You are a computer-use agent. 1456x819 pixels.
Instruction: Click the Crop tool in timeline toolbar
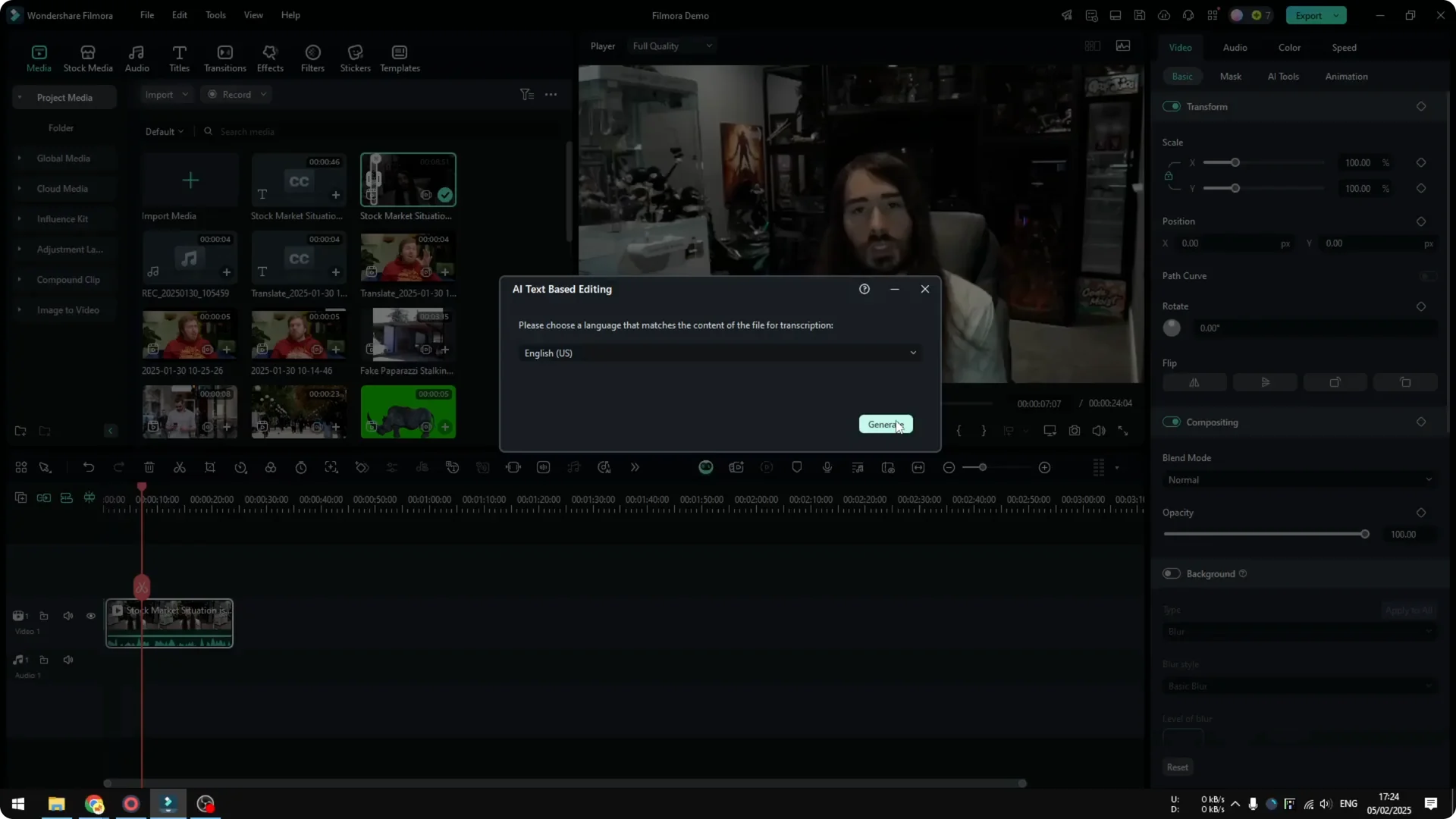(x=210, y=467)
